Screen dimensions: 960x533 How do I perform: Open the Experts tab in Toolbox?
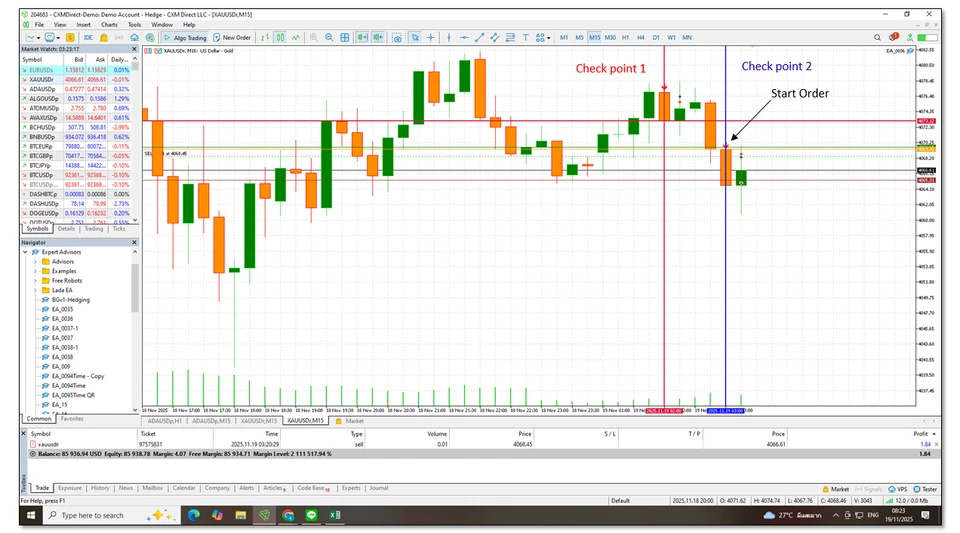click(351, 488)
